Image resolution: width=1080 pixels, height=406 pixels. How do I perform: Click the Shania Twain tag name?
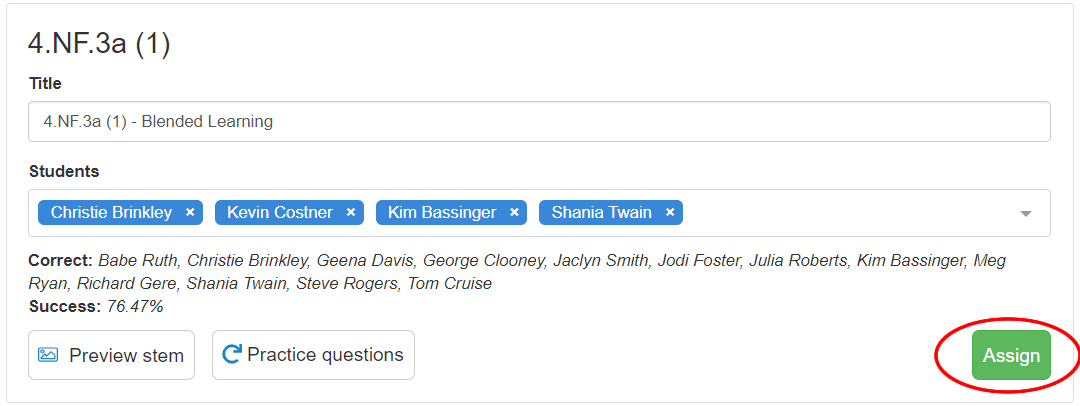pyautogui.click(x=601, y=212)
